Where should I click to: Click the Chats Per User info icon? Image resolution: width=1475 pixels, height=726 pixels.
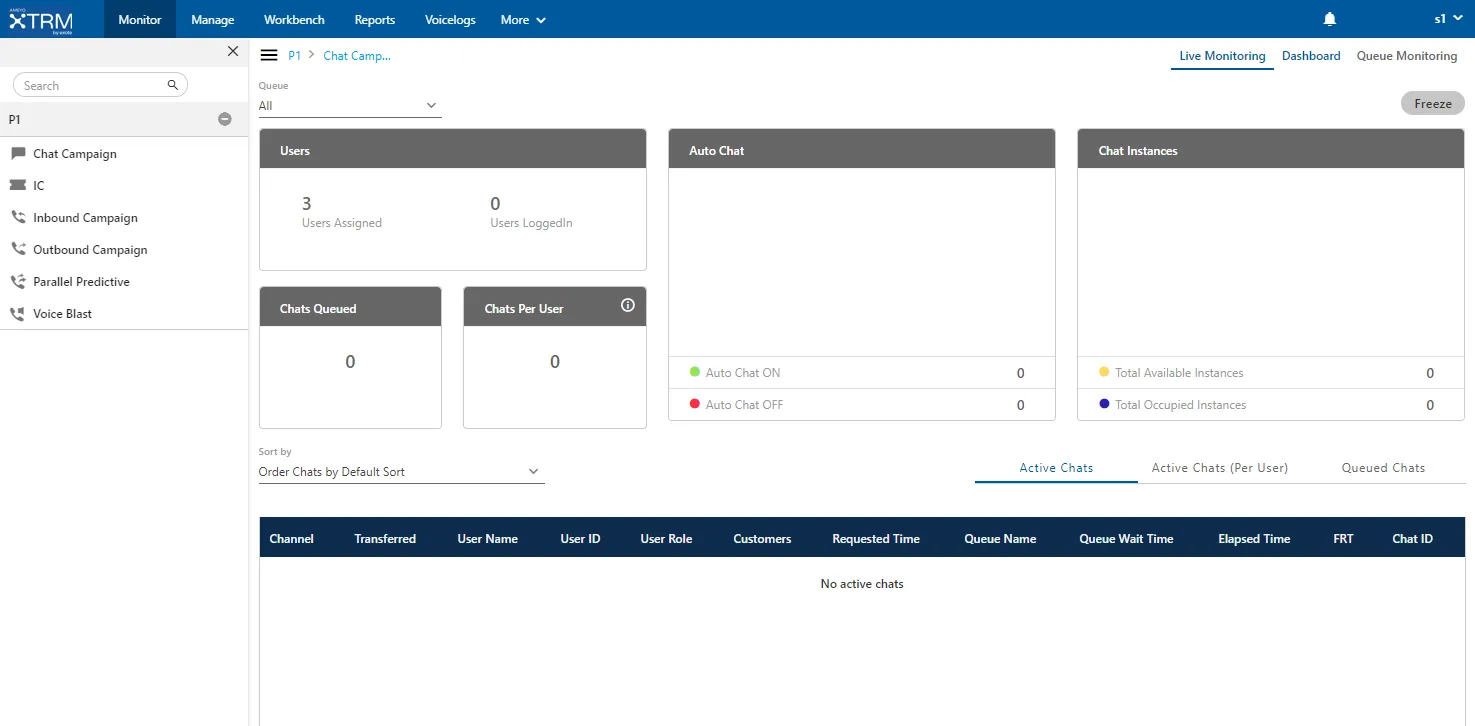click(x=628, y=306)
